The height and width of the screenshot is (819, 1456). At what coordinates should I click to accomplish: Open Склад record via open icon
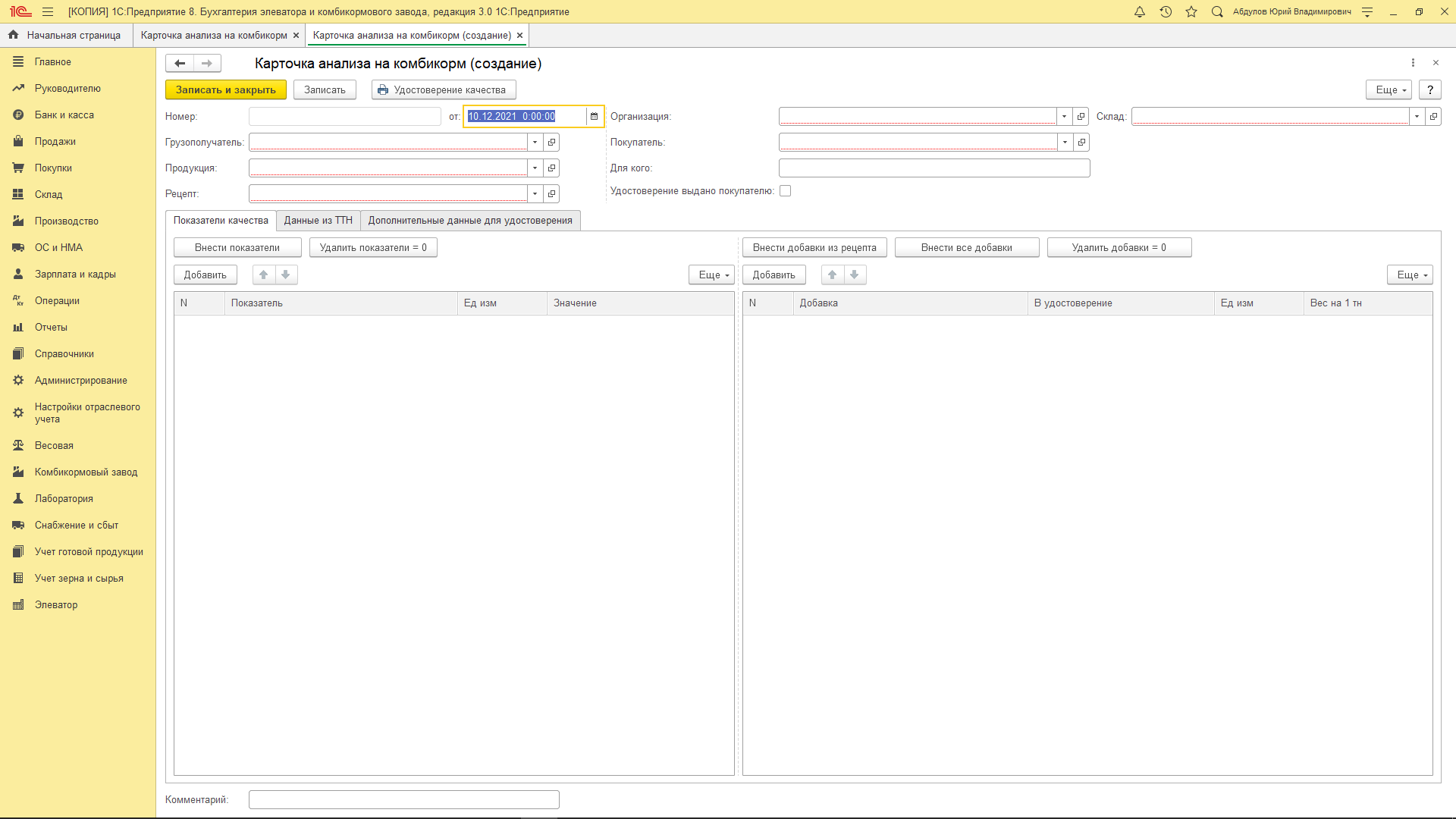(x=1433, y=116)
